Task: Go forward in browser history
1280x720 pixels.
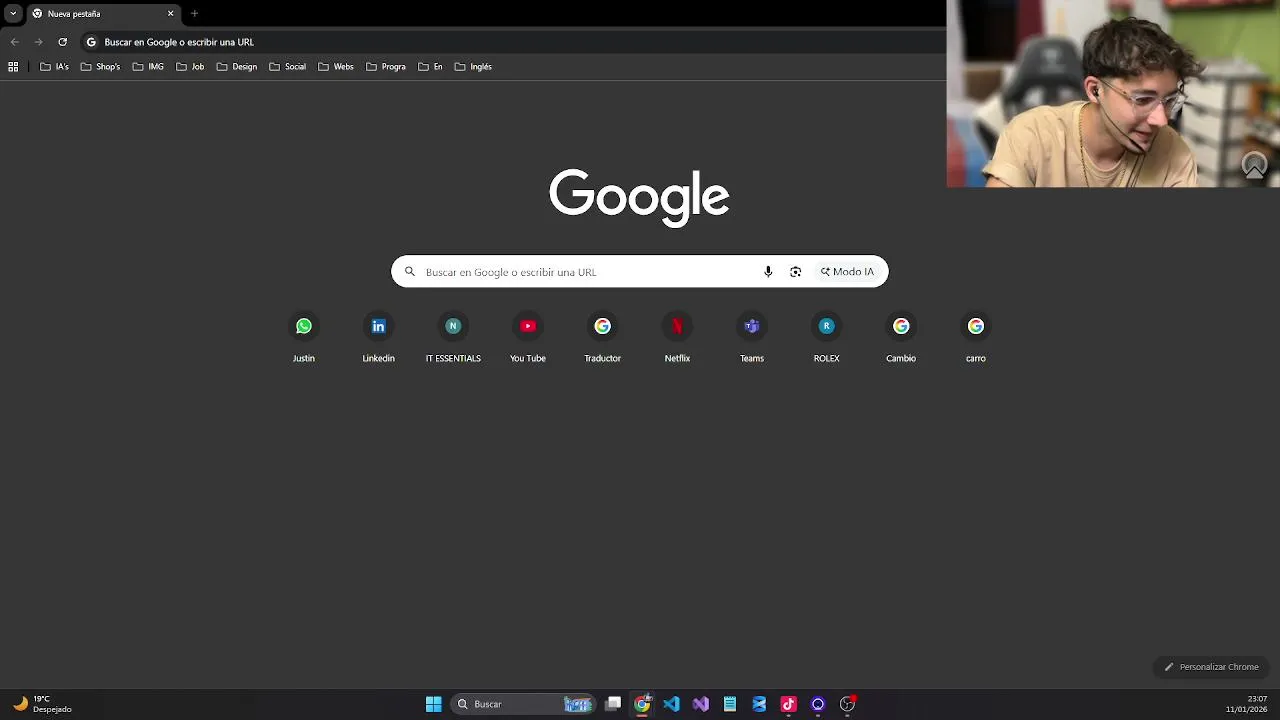Action: (x=38, y=42)
